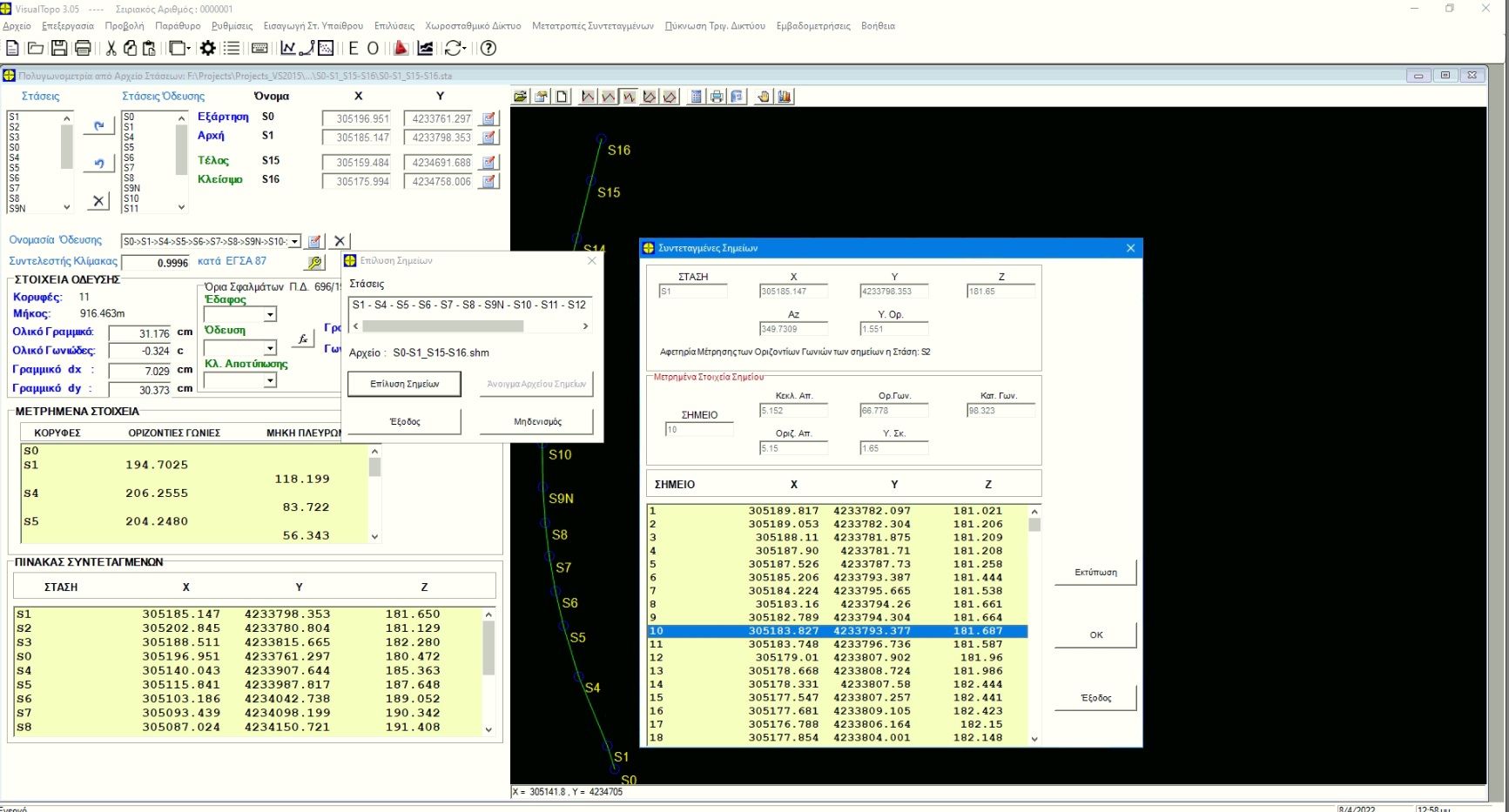The image size is (1509, 812).
Task: Click the red AutoCAD export toolbar icon
Action: pos(401,48)
